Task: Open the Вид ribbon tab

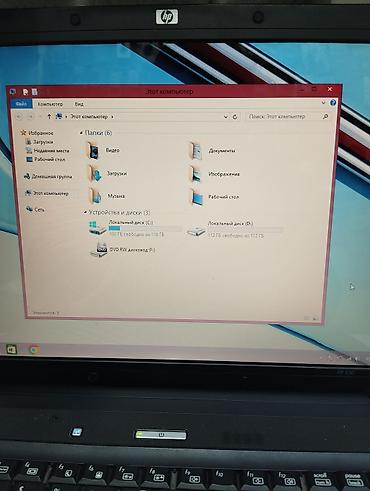Action: coord(79,104)
